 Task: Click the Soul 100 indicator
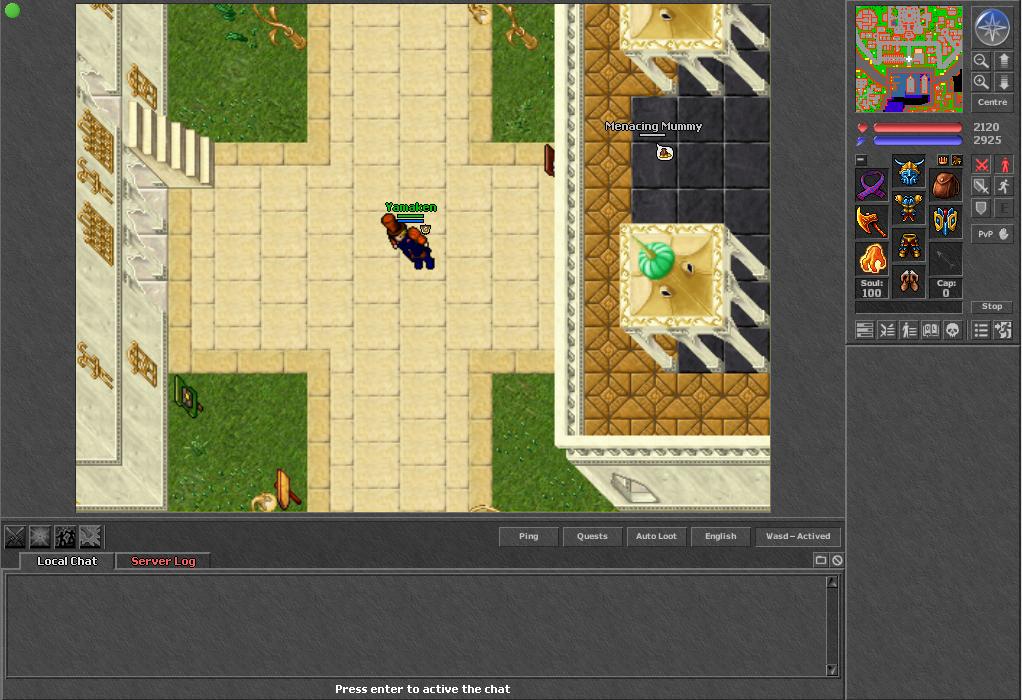[x=871, y=288]
